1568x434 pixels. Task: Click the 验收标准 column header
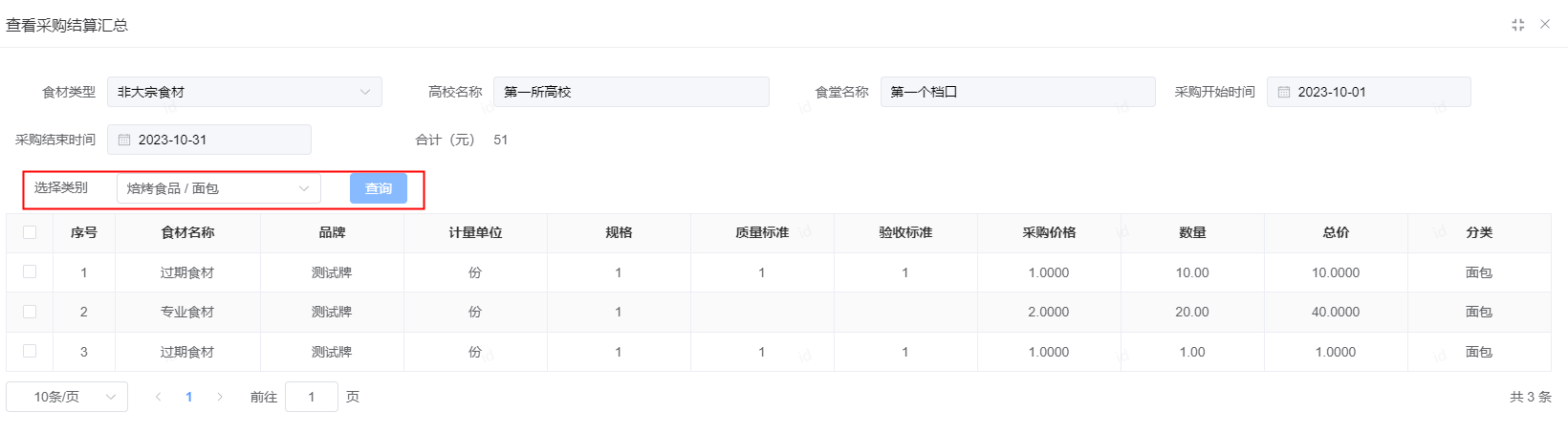pyautogui.click(x=905, y=232)
